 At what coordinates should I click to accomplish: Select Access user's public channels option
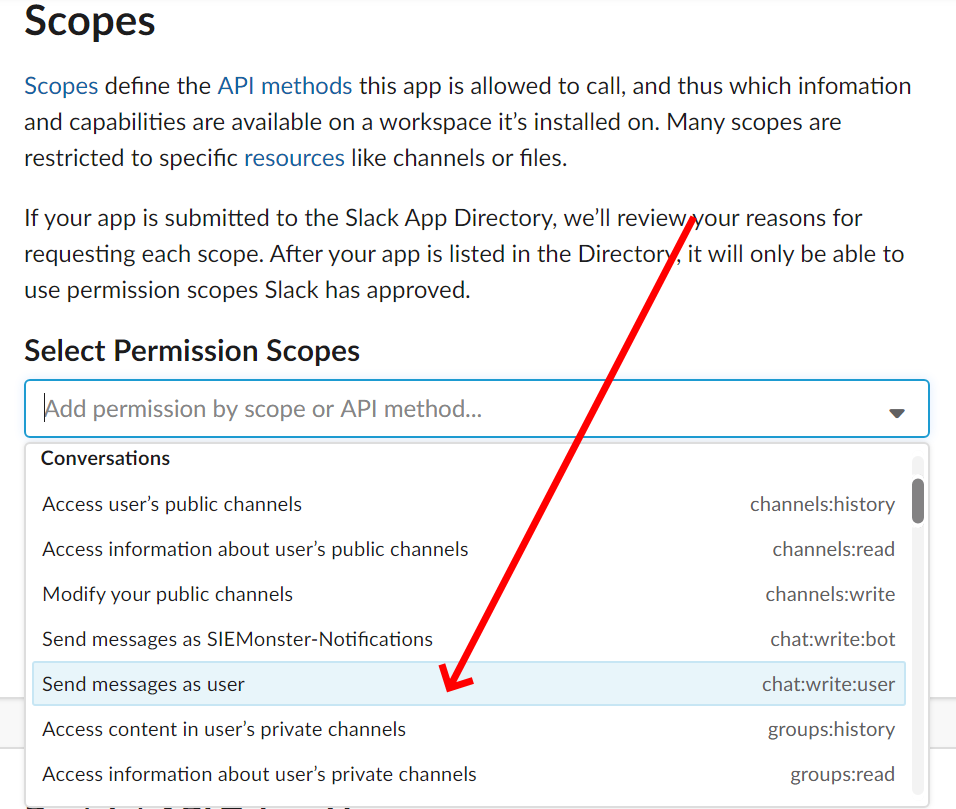point(172,504)
